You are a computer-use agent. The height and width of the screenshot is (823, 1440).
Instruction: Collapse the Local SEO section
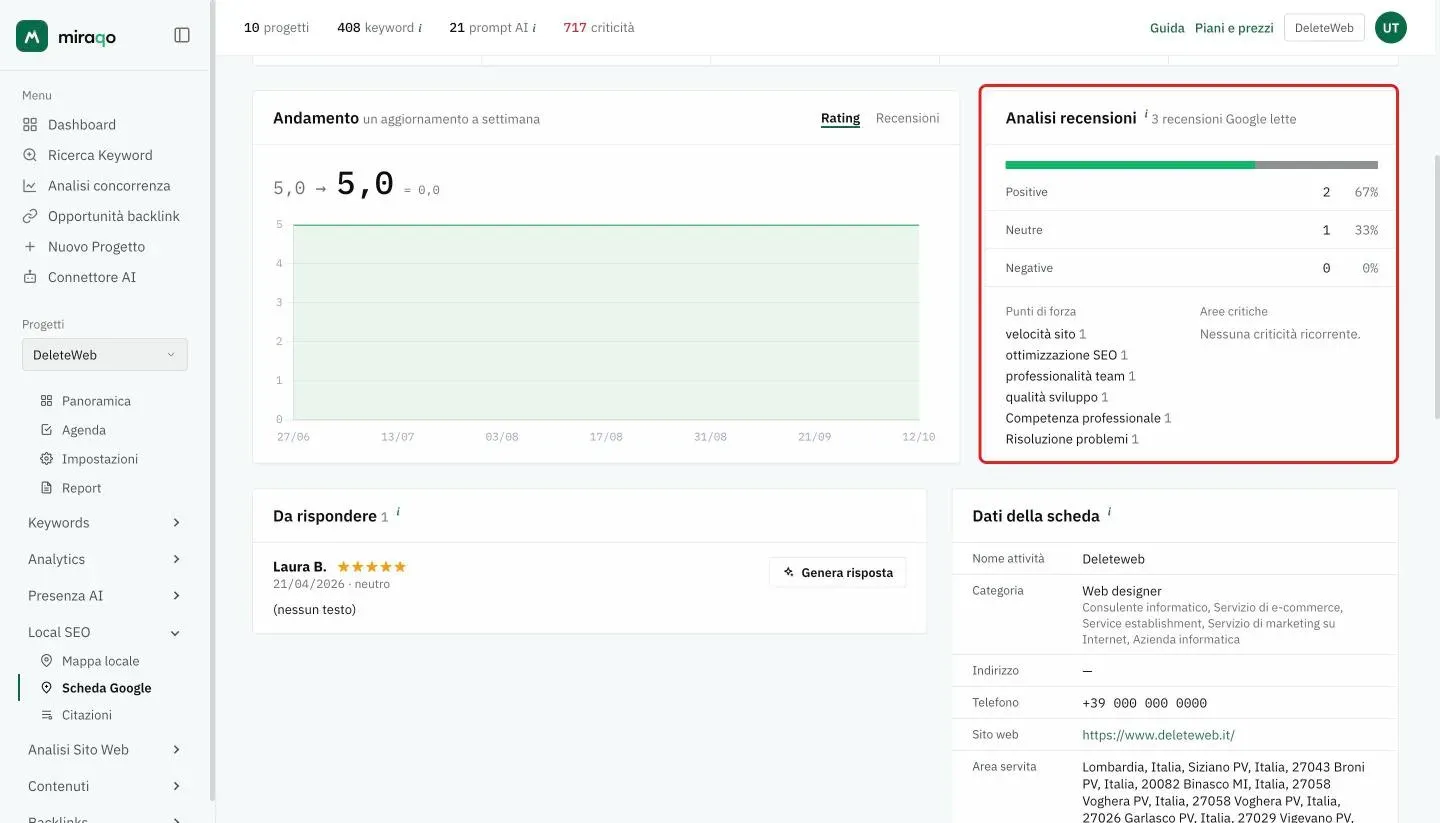point(105,632)
